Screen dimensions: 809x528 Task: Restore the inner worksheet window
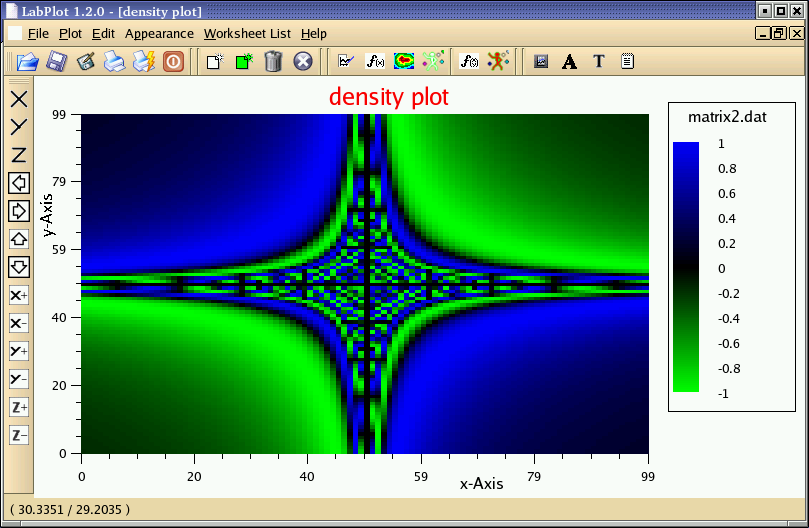pos(779,34)
